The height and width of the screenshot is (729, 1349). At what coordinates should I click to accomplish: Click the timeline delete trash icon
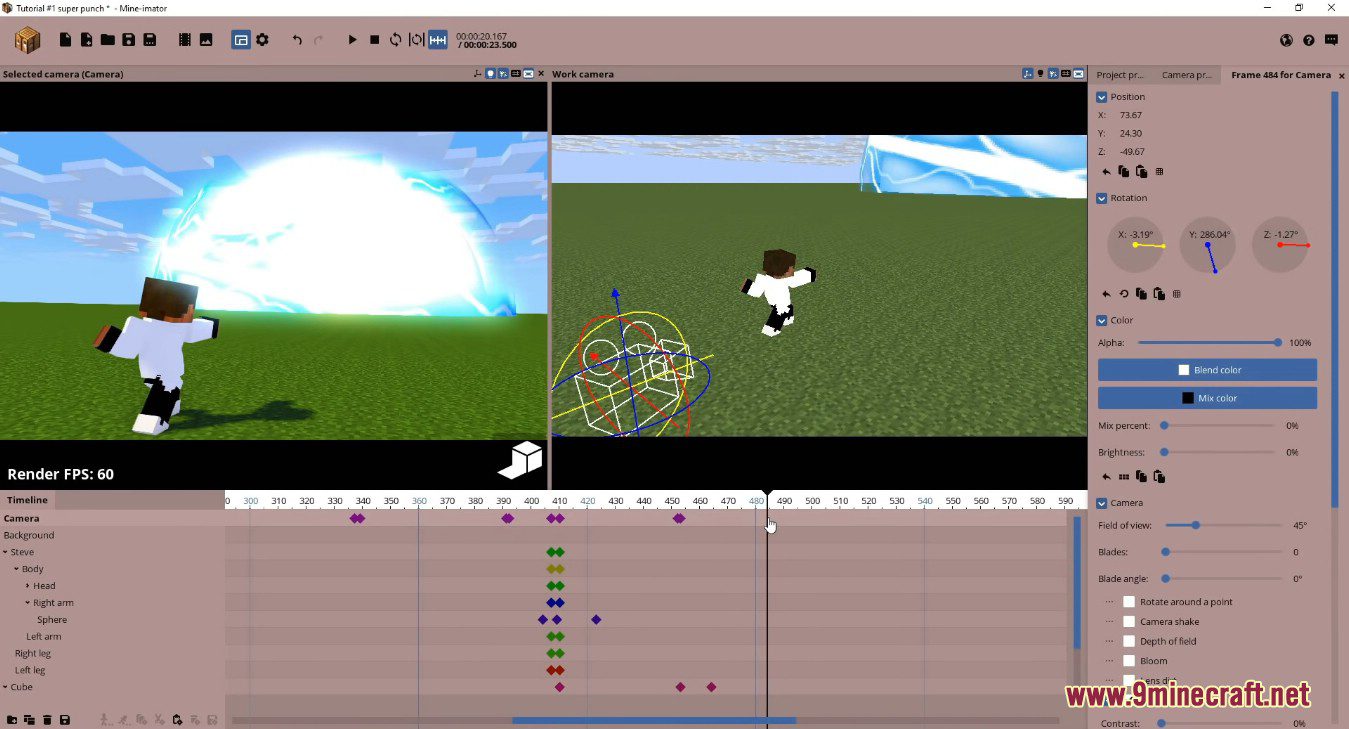point(47,720)
